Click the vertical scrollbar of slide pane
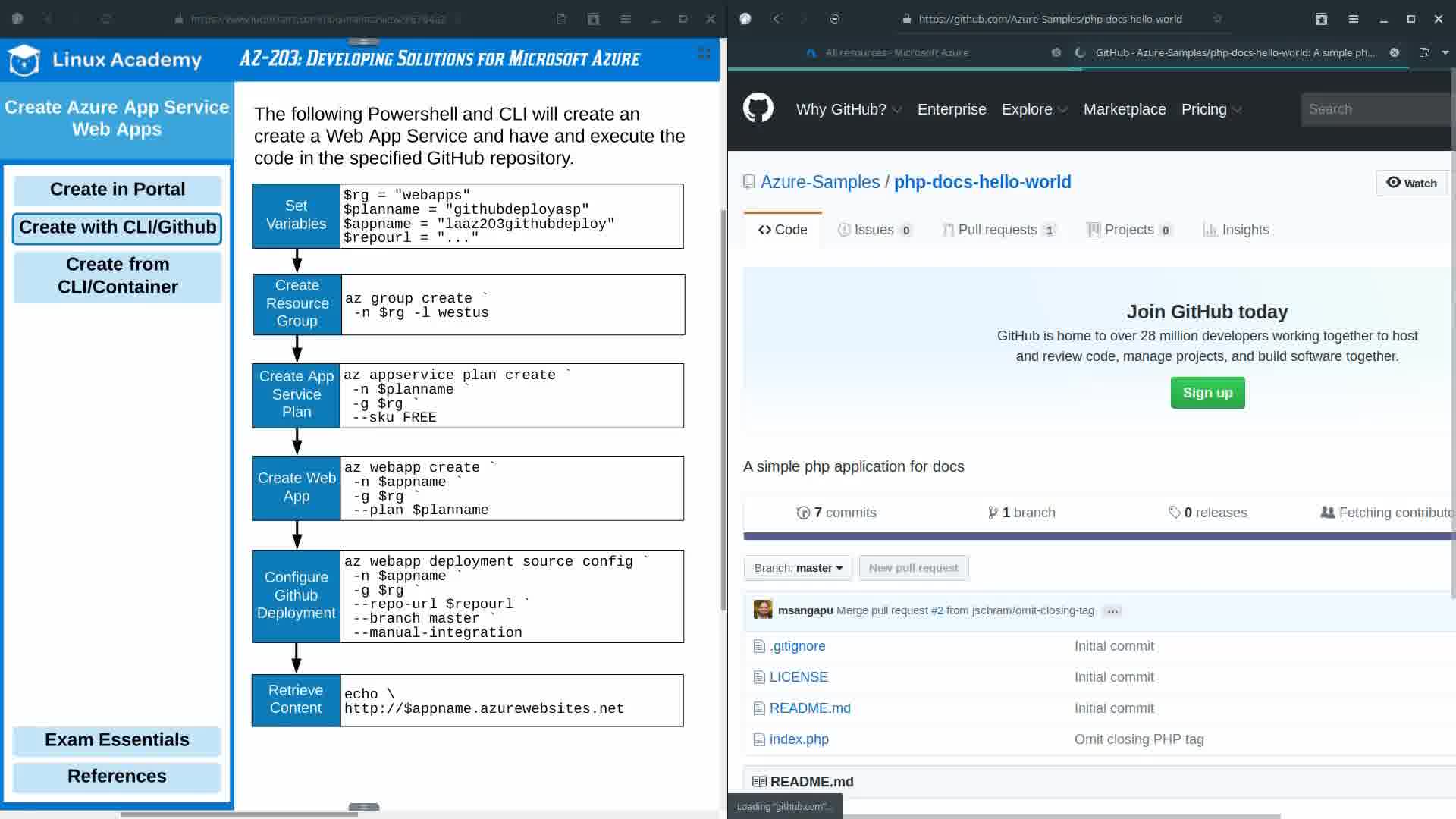 coord(723,409)
